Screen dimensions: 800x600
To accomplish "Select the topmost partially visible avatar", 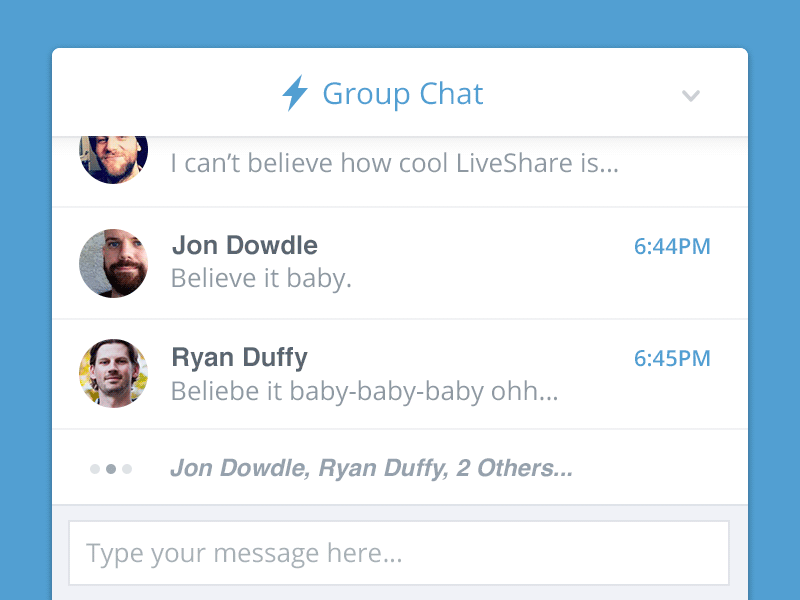I will (x=113, y=160).
